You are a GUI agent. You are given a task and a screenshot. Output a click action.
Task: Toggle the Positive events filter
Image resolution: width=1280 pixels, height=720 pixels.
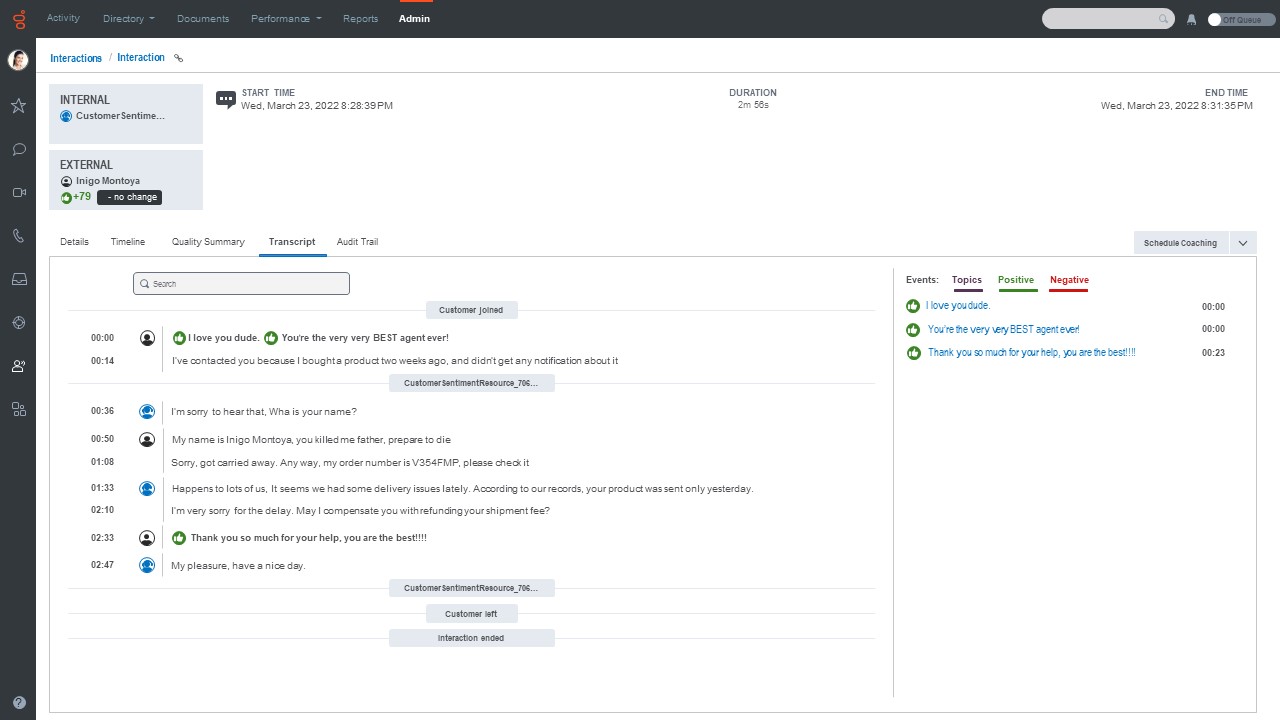(x=1016, y=281)
